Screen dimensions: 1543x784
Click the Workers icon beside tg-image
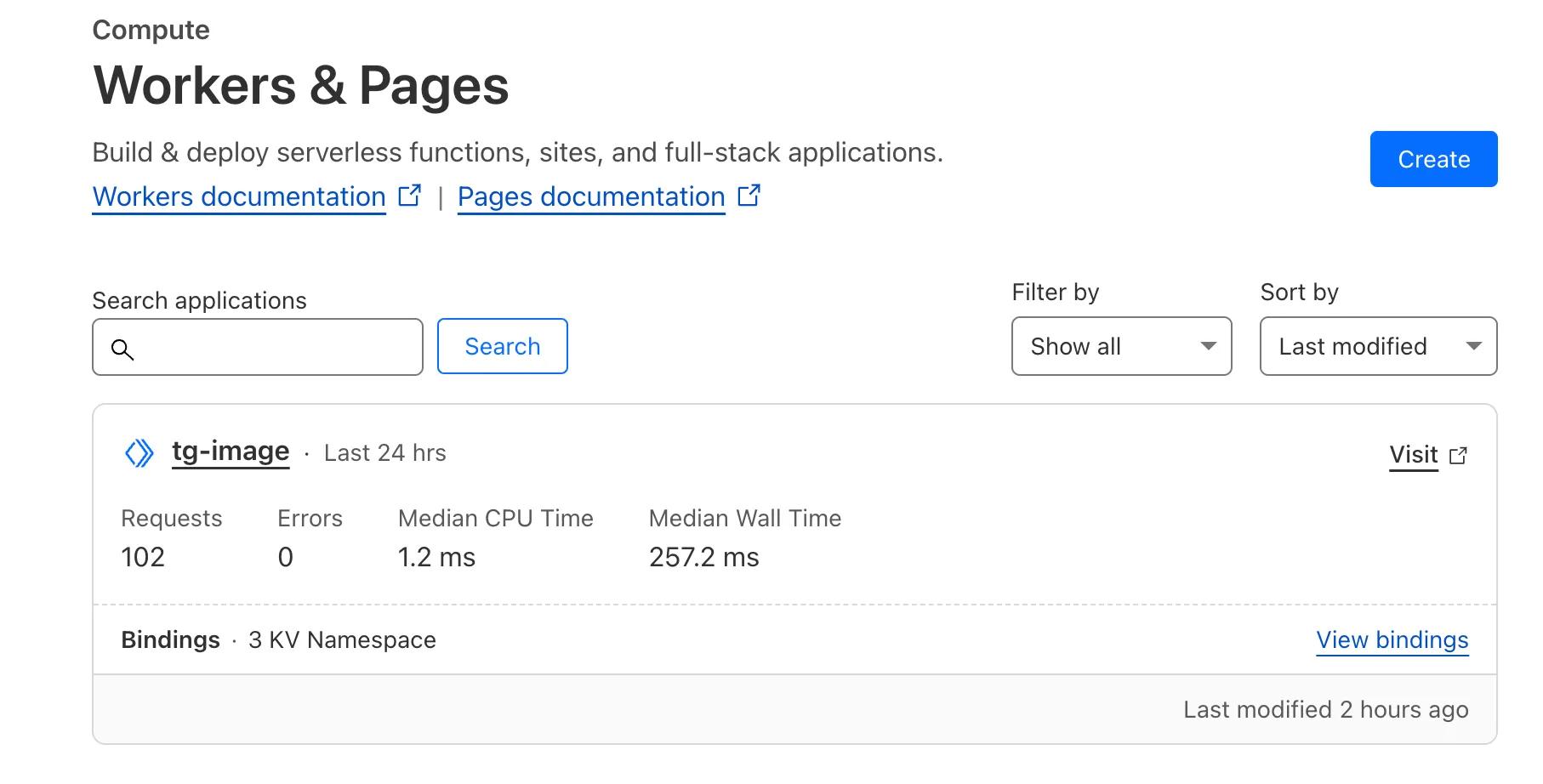pos(139,453)
